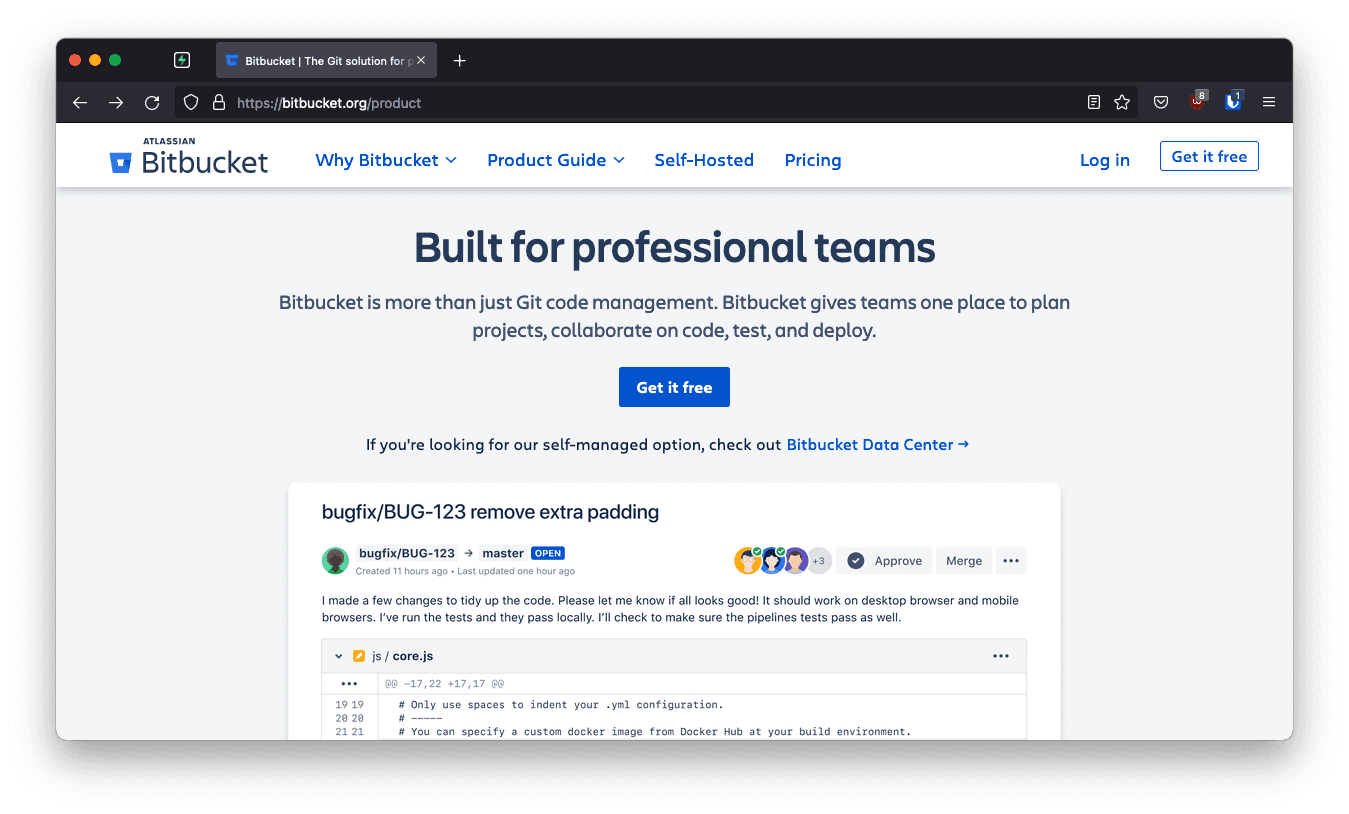Open the Bitbucket Data Center link

click(878, 444)
